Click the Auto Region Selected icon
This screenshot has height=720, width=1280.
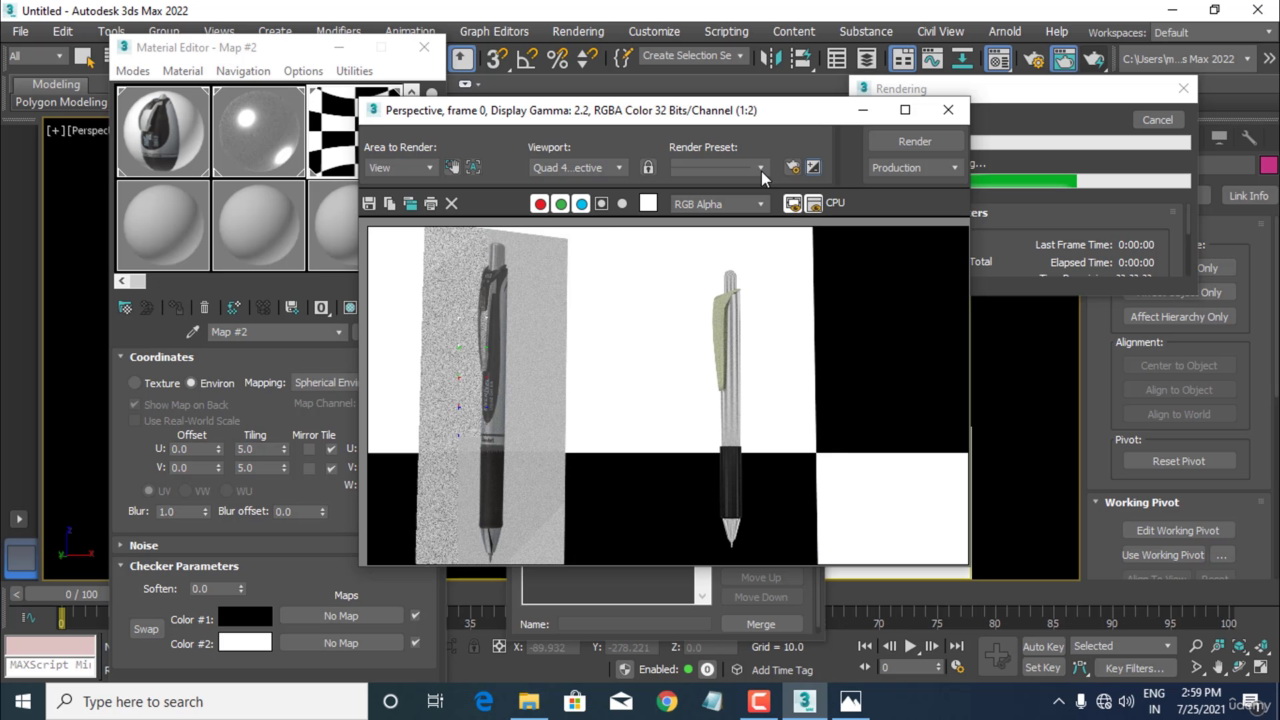pos(474,168)
